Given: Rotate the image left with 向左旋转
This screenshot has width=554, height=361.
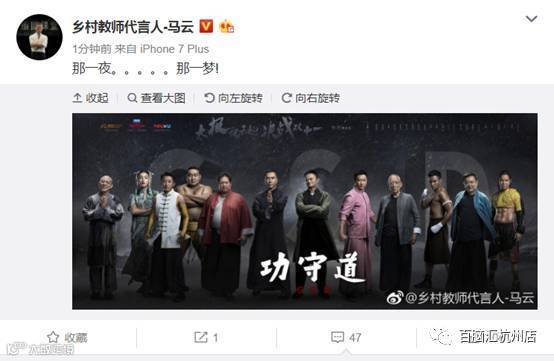Looking at the screenshot, I should point(234,98).
